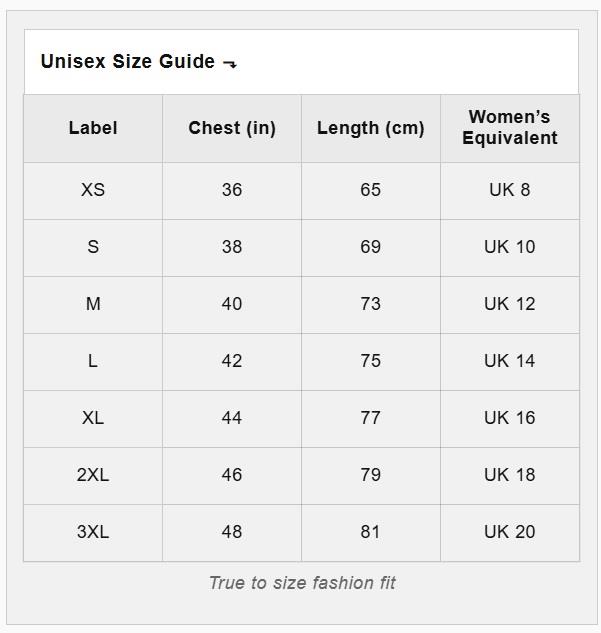This screenshot has height=633, width=601.
Task: Select the UK 14 equivalent cell
Action: click(x=510, y=361)
